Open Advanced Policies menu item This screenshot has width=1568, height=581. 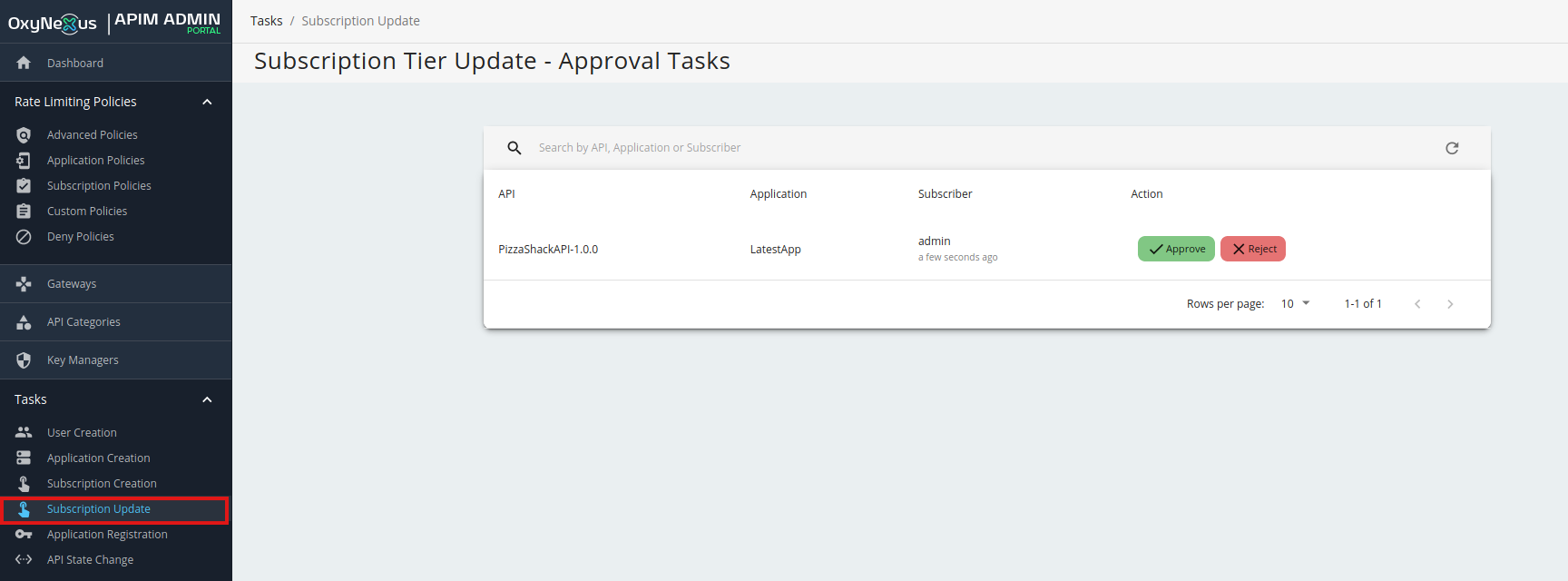pos(115,134)
